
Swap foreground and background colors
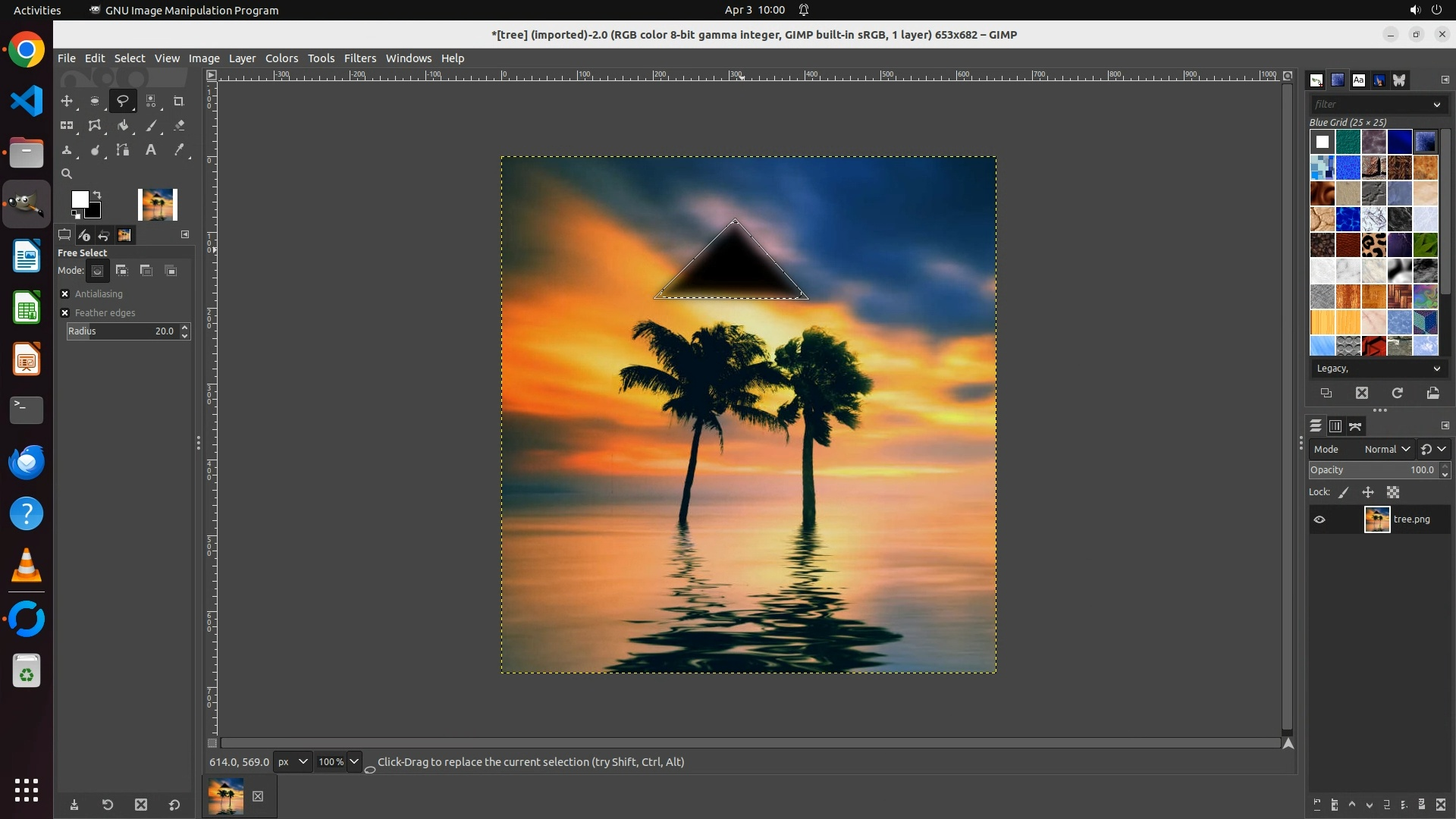(x=97, y=195)
